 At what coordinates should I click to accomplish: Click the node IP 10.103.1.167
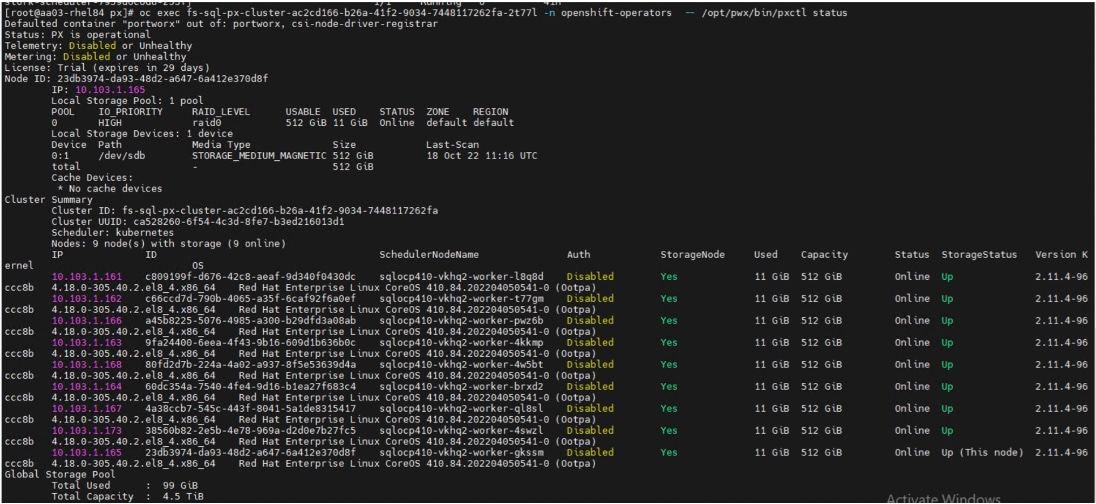(87, 408)
